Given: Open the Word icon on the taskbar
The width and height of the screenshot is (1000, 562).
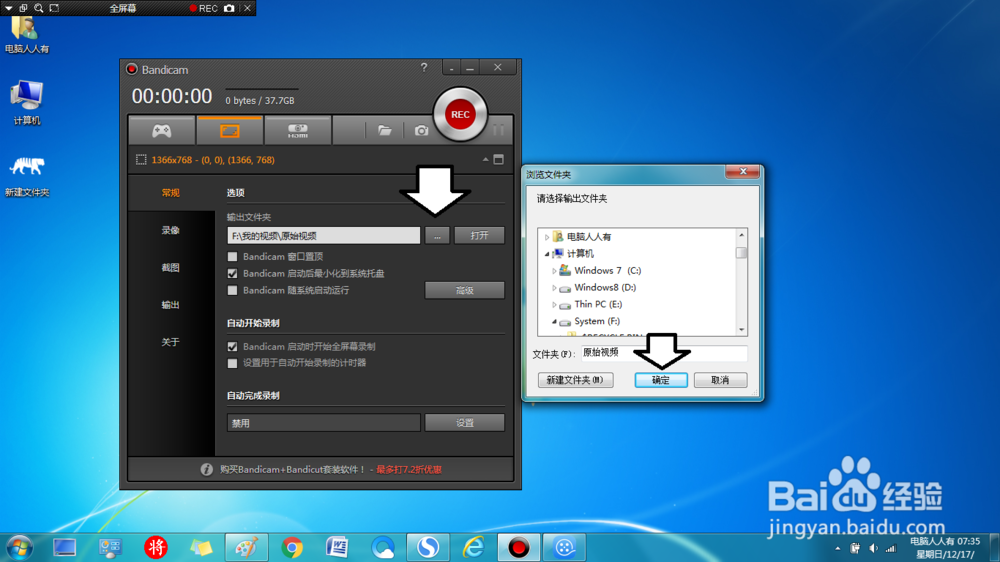Looking at the screenshot, I should click(337, 547).
